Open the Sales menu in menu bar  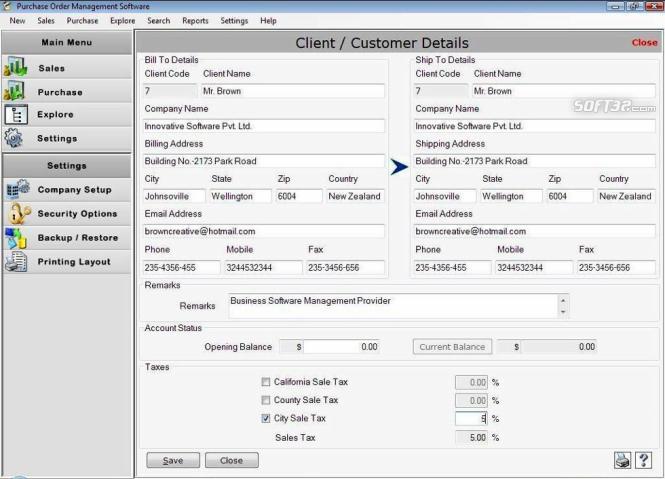[x=46, y=21]
